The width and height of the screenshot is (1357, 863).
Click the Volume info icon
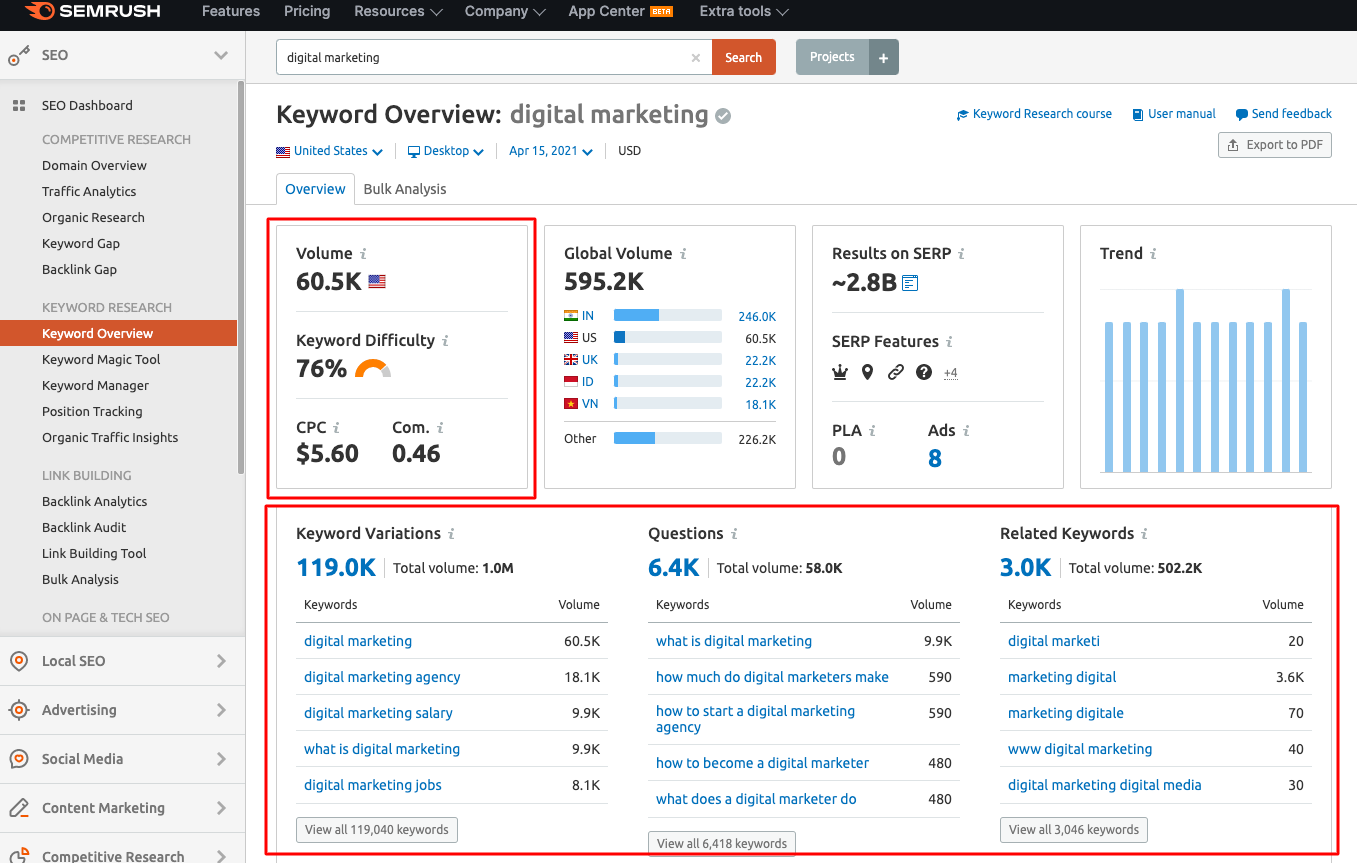click(364, 254)
